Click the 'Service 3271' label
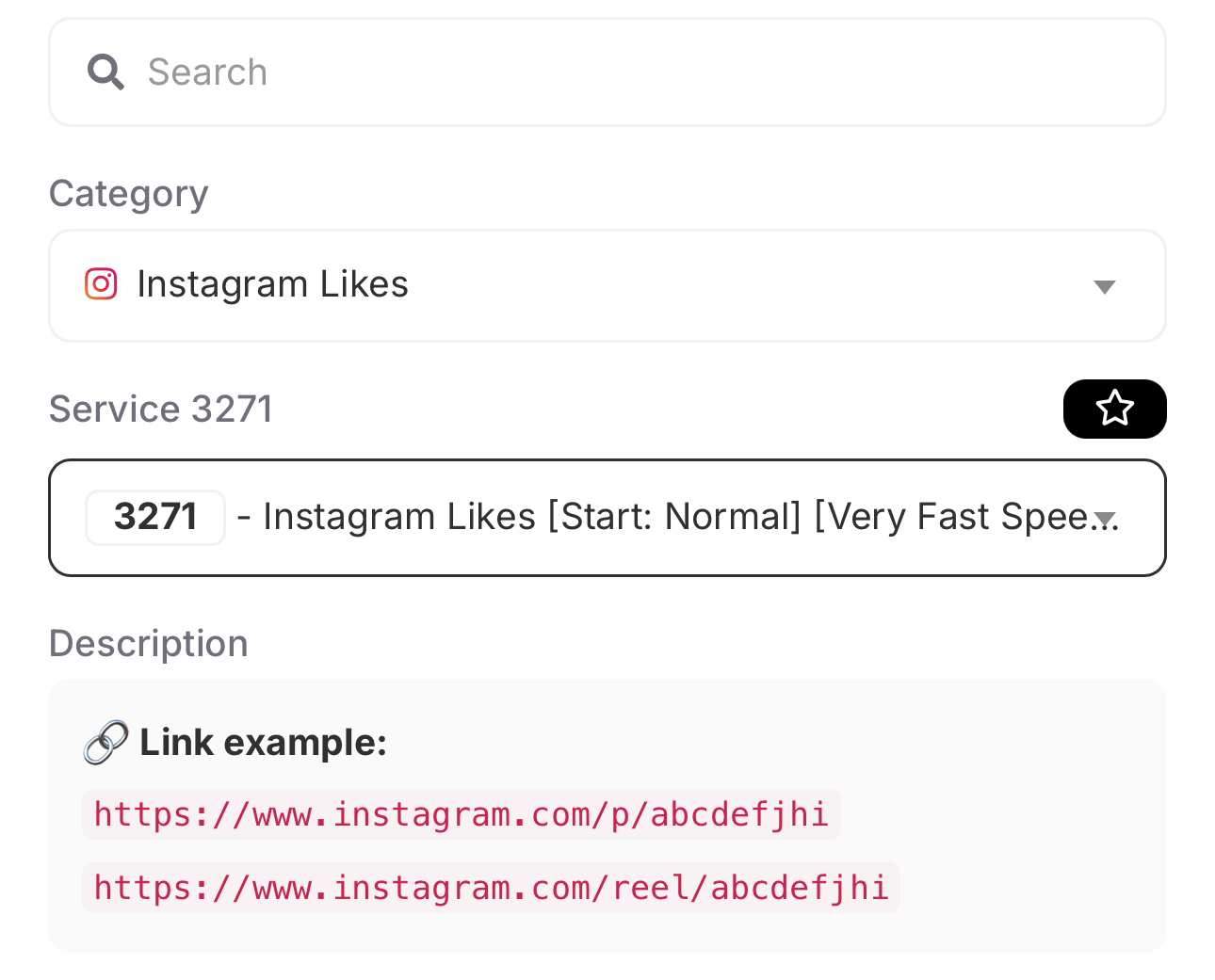Image resolution: width=1215 pixels, height=980 pixels. point(160,410)
